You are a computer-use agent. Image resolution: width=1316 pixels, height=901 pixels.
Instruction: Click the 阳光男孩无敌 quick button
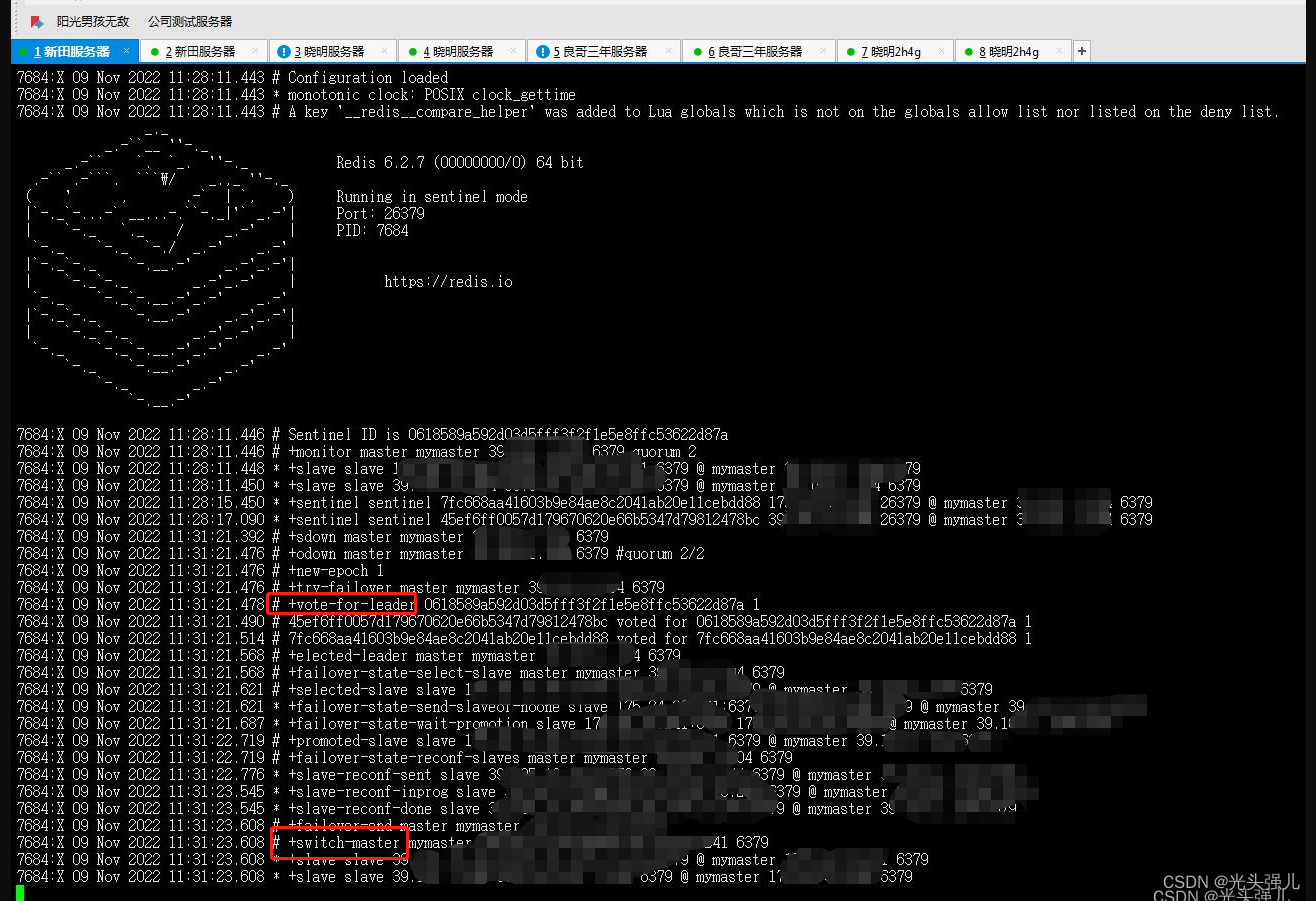(93, 21)
